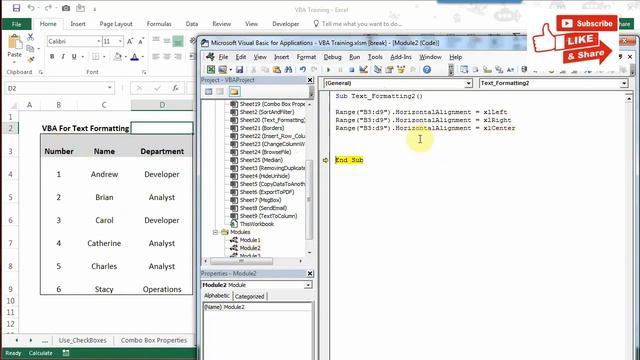Screen dimensions: 640x360
Task: Select Sheet21 (Borders) in the project tree
Action: (262, 128)
